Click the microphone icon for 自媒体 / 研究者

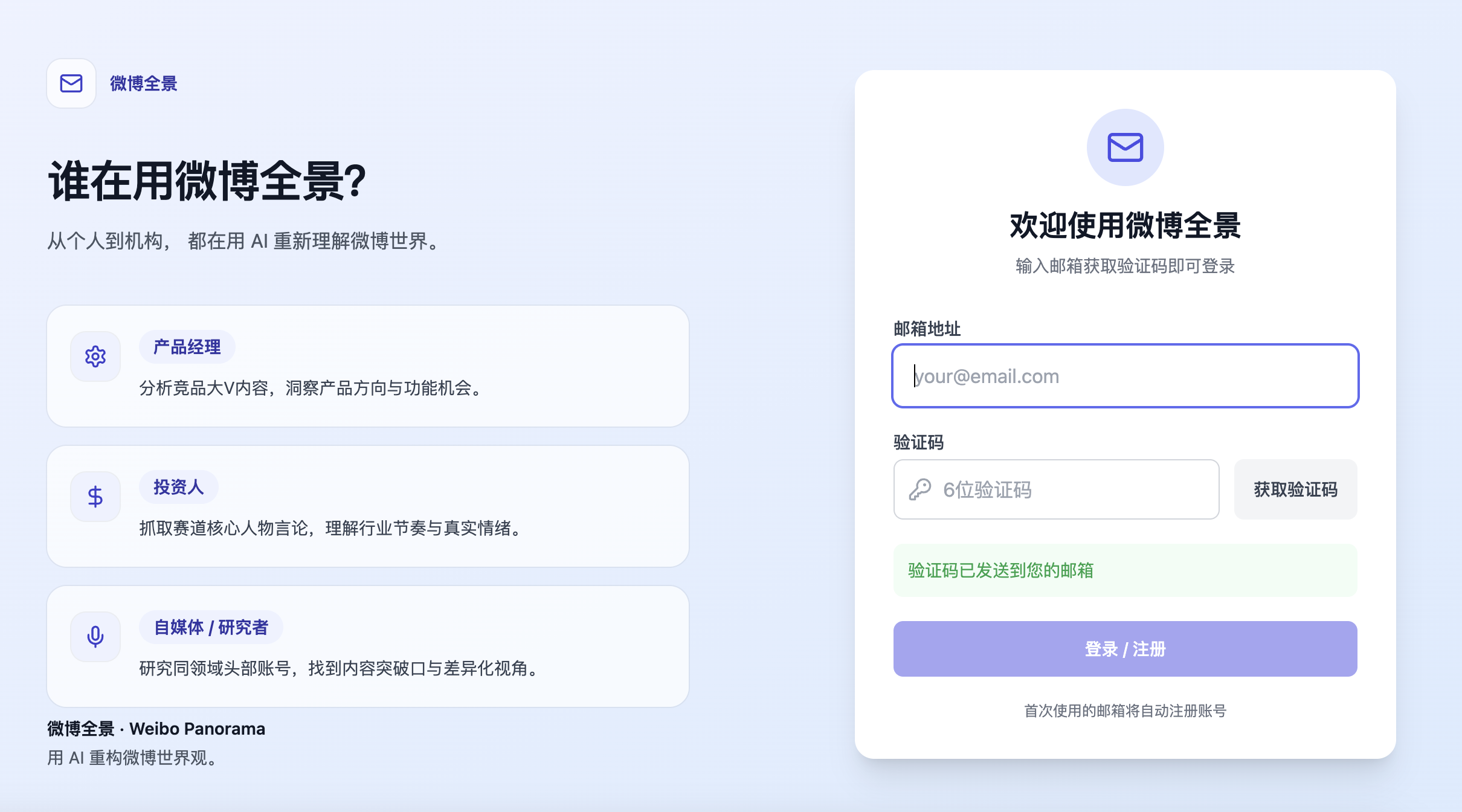coord(95,637)
